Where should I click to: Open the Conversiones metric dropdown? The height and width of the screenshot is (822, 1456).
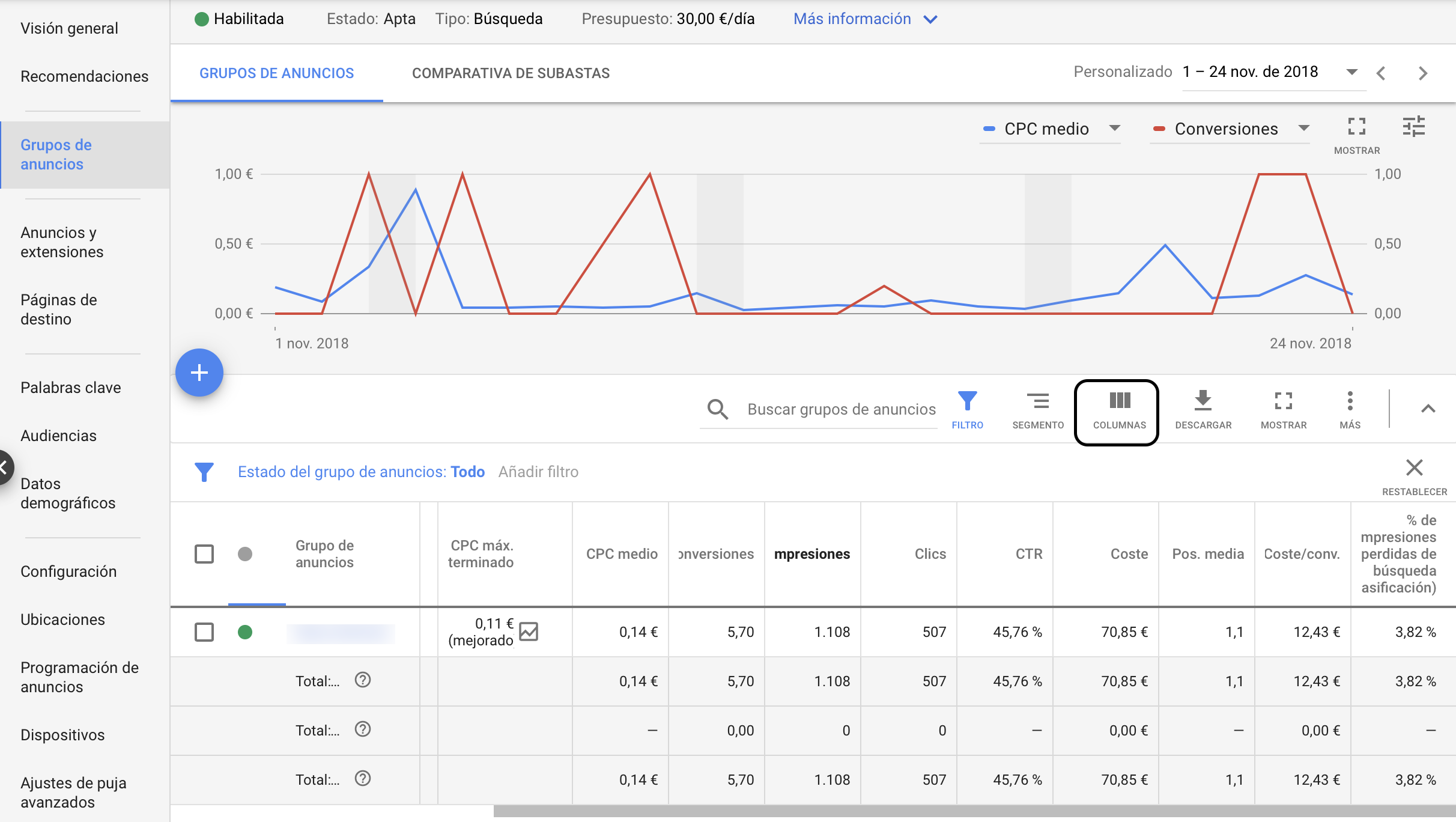coord(1230,129)
